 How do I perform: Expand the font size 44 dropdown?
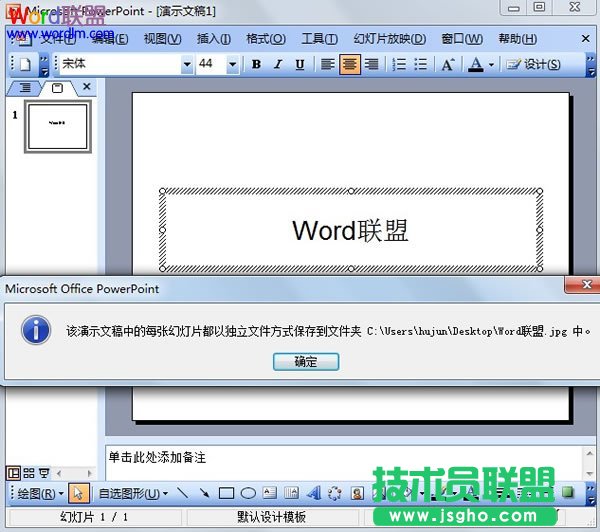[x=232, y=64]
